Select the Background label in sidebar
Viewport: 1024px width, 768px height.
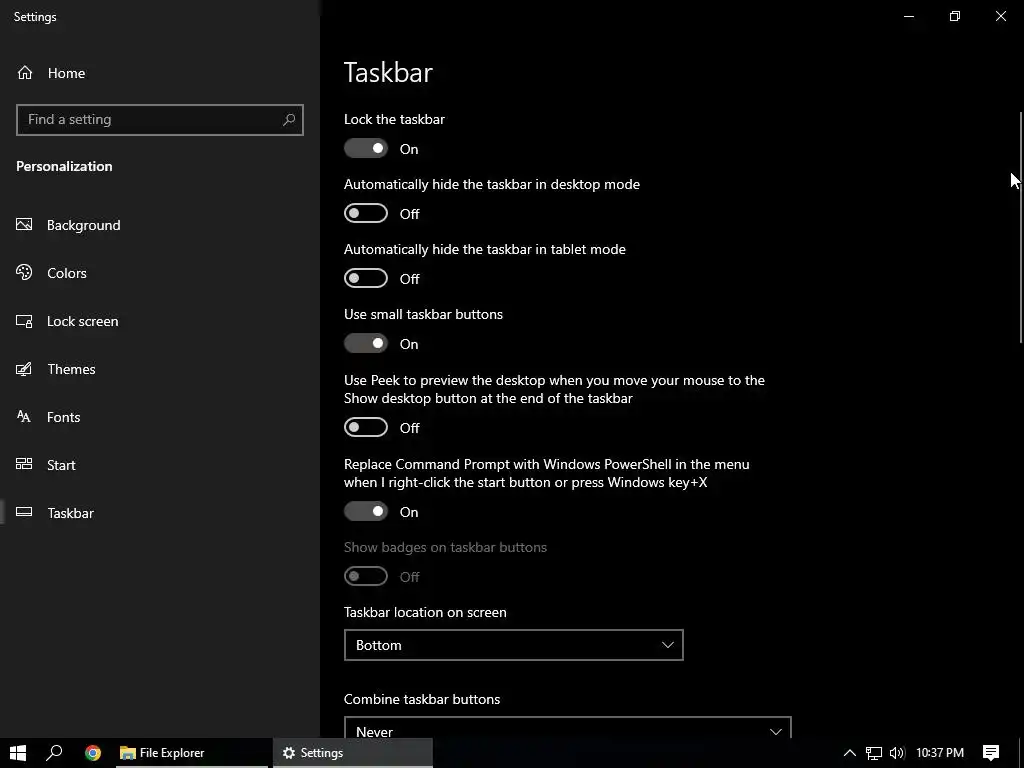(84, 225)
